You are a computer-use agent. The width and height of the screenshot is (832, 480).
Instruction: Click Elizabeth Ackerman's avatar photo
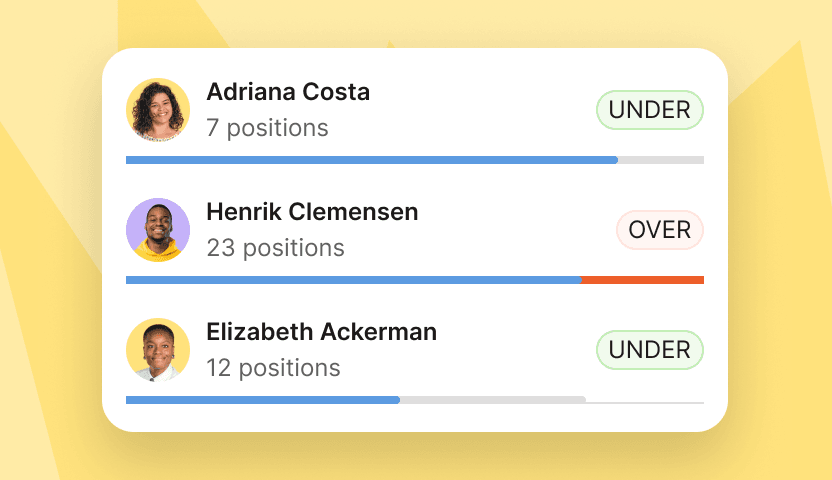point(158,350)
